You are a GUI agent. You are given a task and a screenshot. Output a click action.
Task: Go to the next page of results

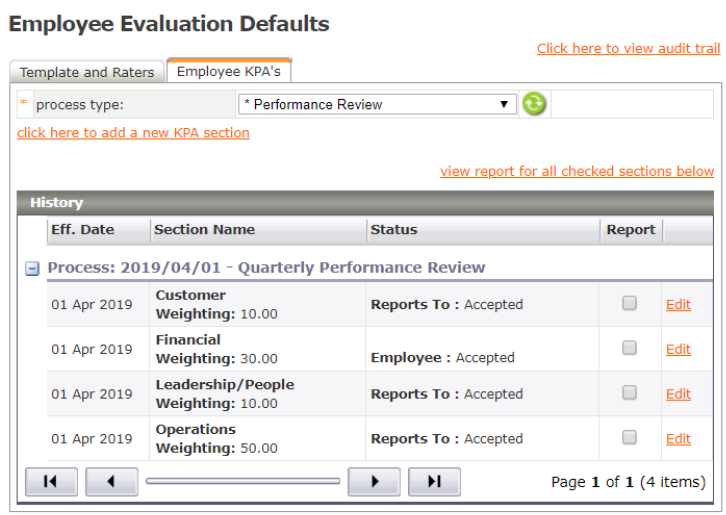tap(374, 481)
